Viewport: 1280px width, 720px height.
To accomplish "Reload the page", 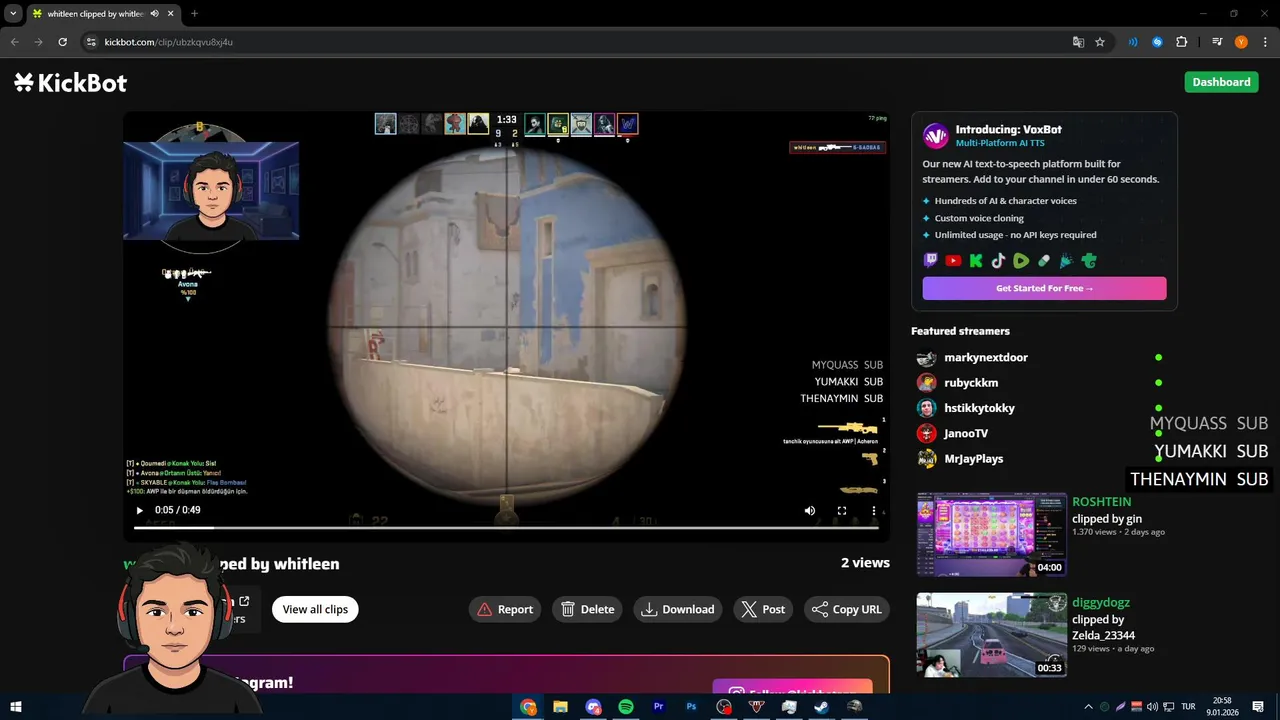I will 62,42.
